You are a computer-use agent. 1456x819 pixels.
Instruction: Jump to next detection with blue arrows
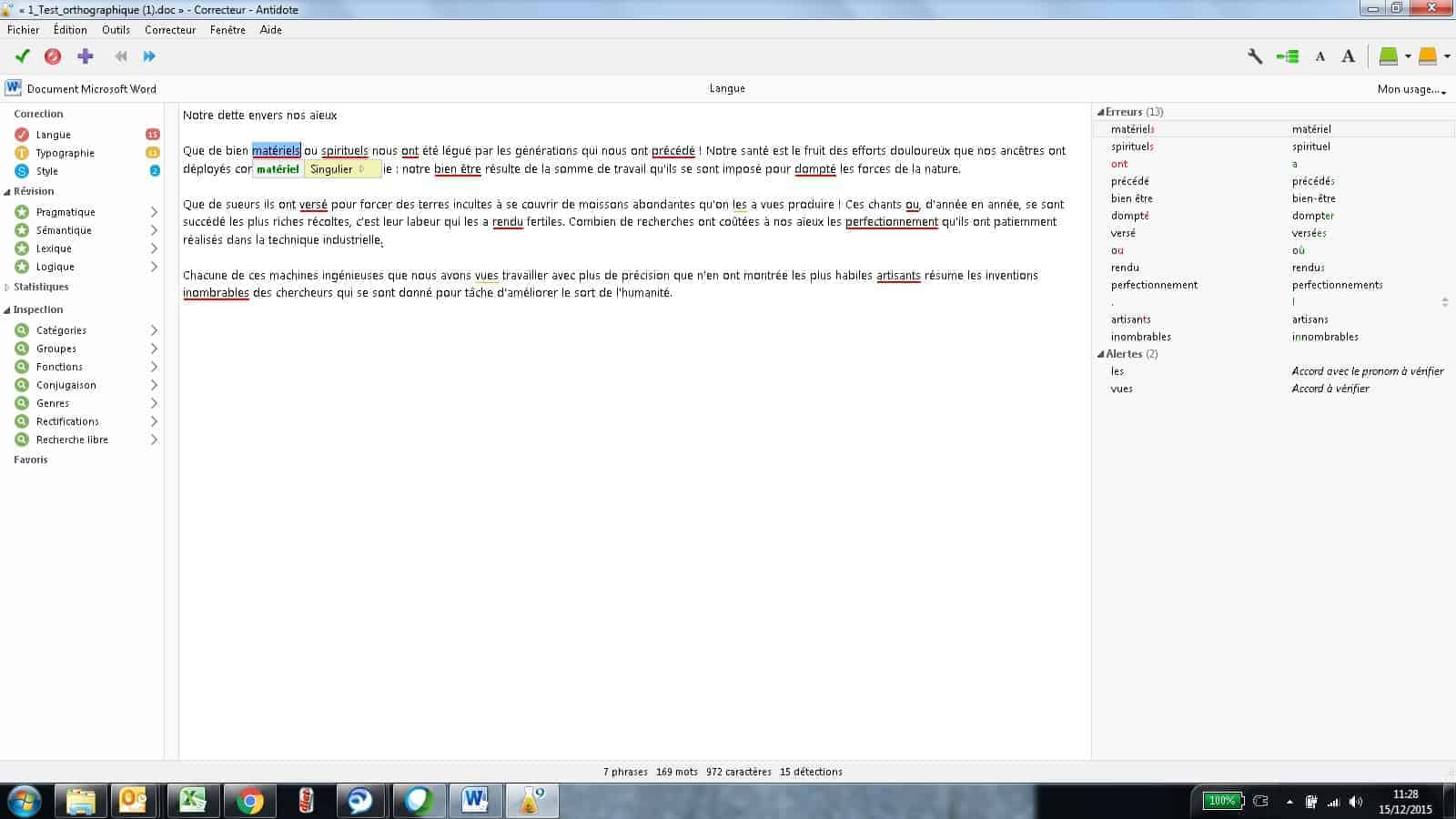149,56
